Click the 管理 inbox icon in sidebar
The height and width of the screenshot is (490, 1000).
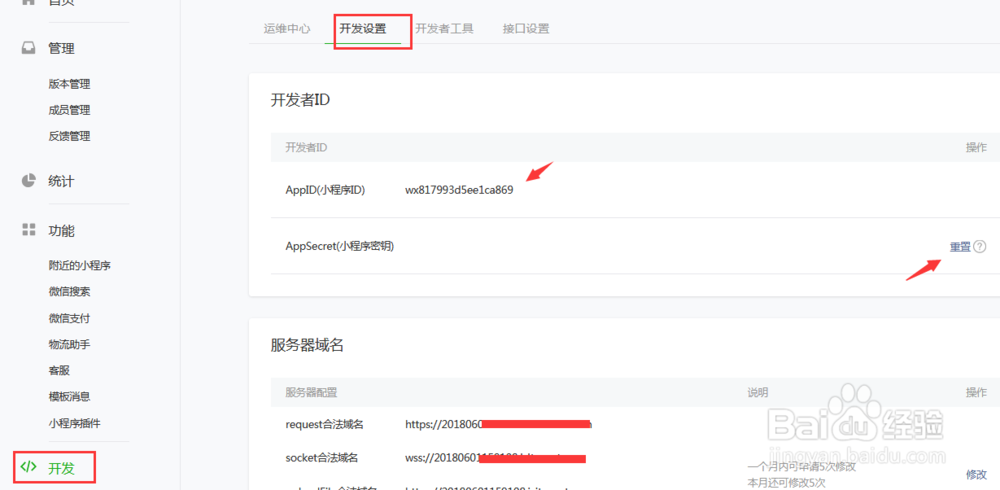click(28, 48)
